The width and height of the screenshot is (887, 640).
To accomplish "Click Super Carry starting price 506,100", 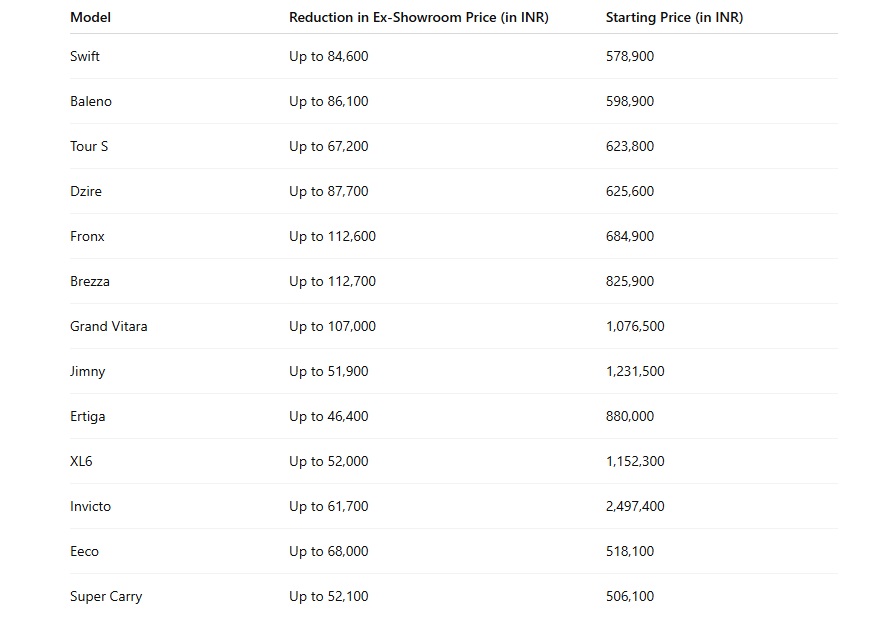I will click(630, 596).
